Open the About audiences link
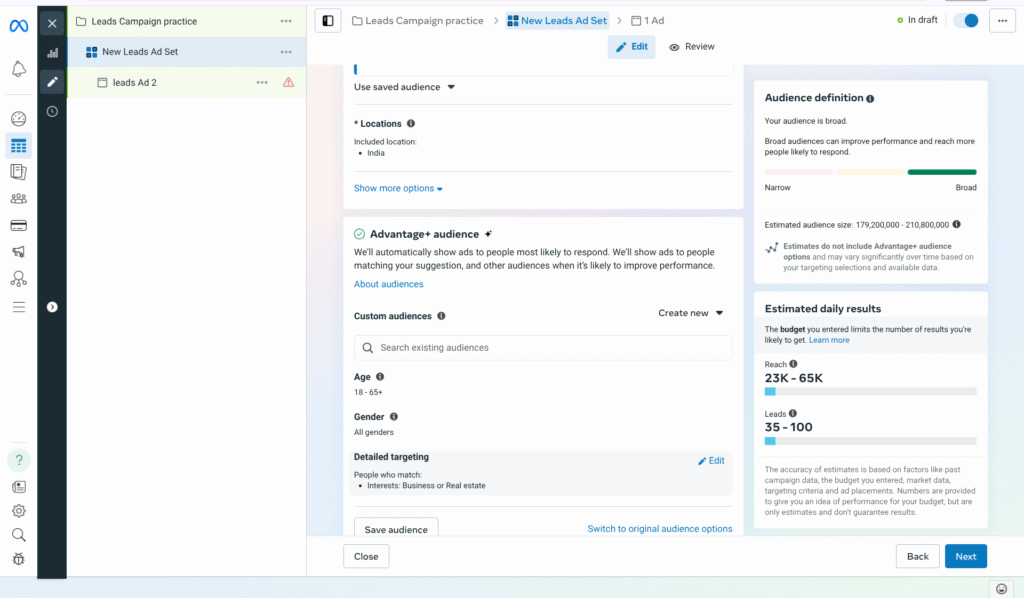The image size is (1024, 598). coord(389,284)
